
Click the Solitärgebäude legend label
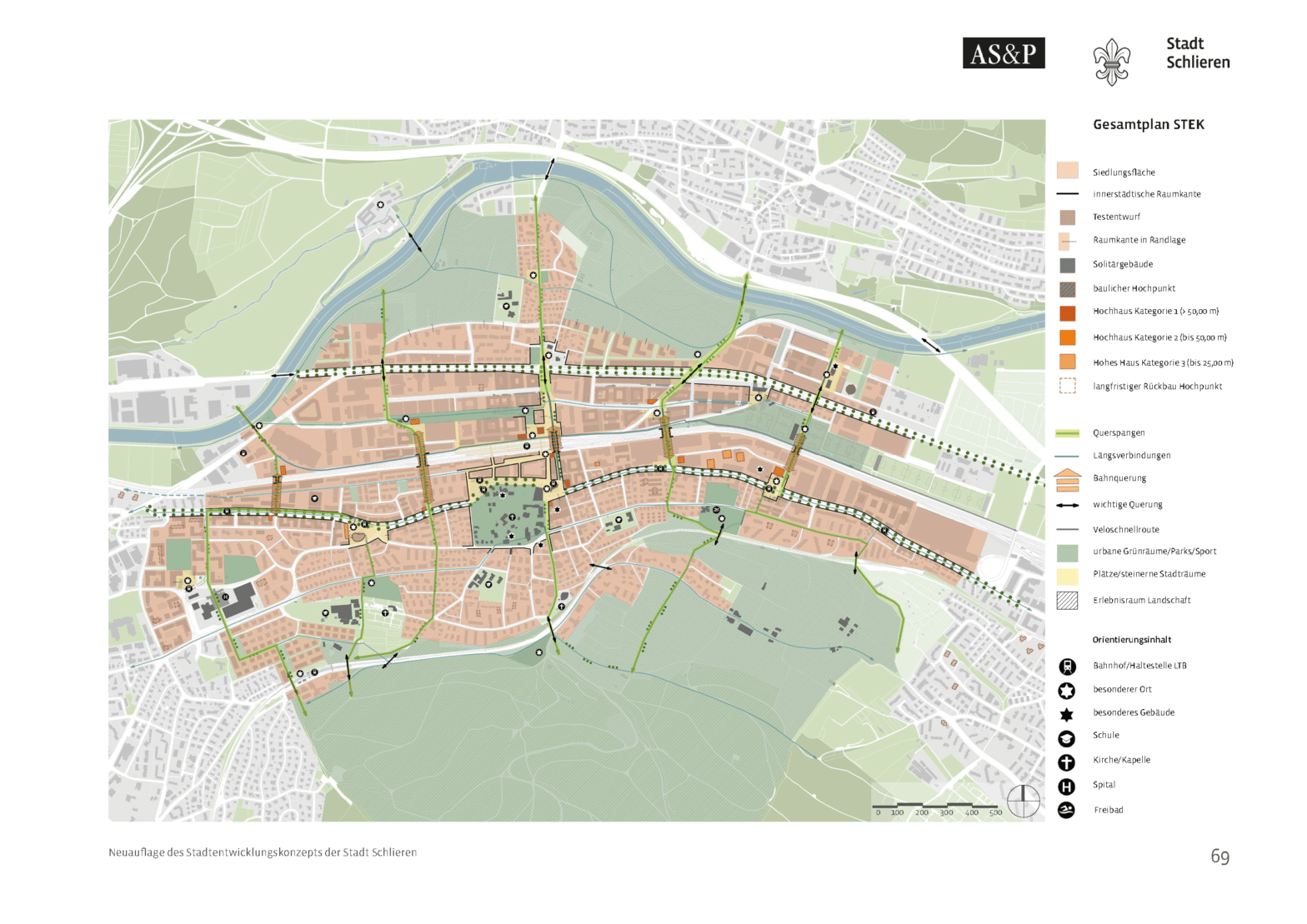click(1124, 264)
